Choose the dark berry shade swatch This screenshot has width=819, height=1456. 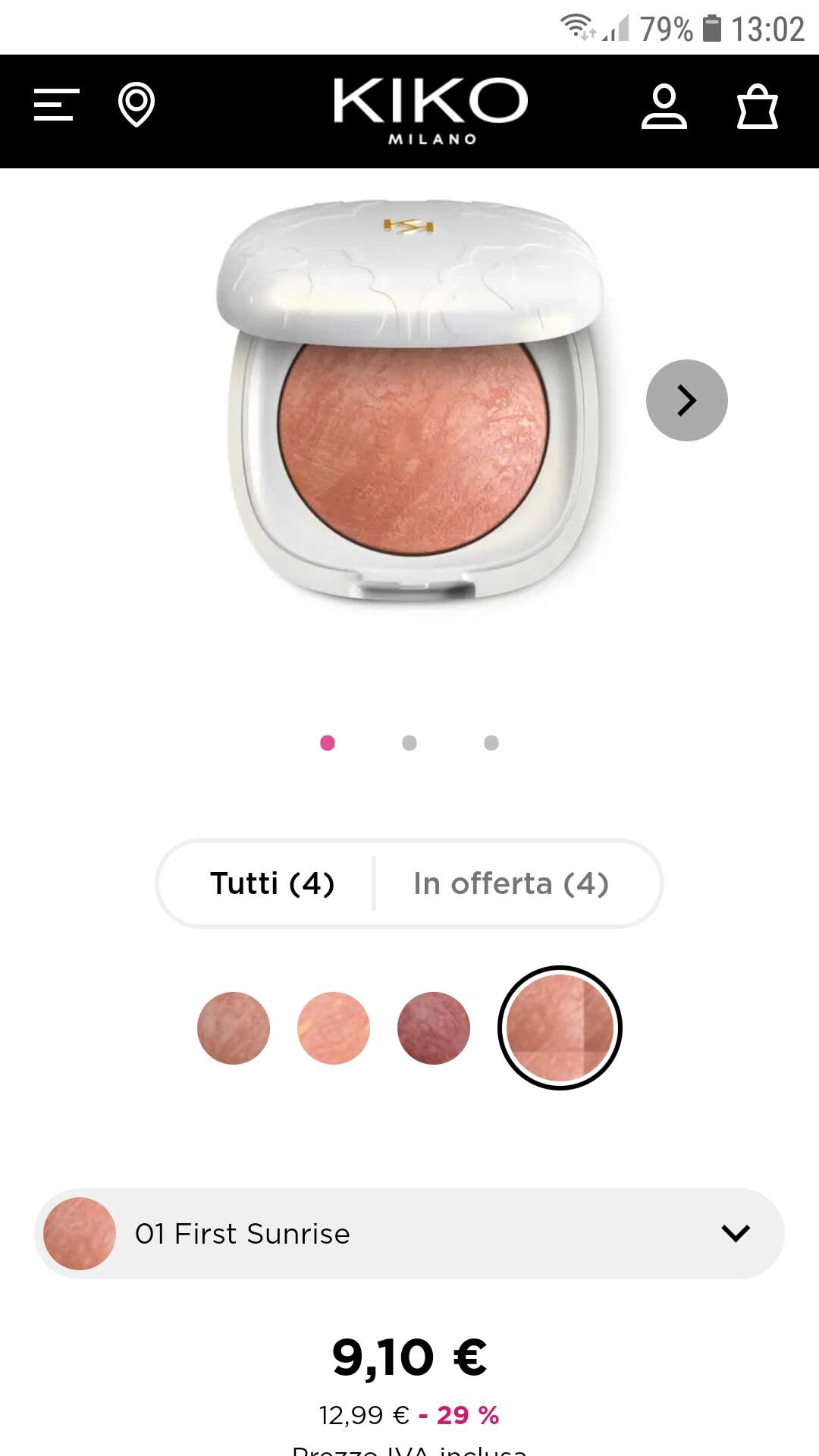434,1028
